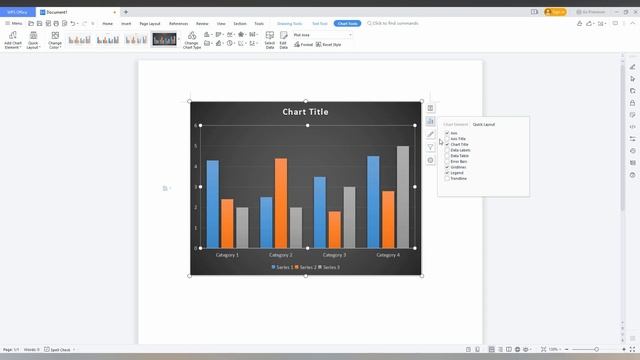This screenshot has height=360, width=640.
Task: Expand the chart styles gallery arrow
Action: 179,40
